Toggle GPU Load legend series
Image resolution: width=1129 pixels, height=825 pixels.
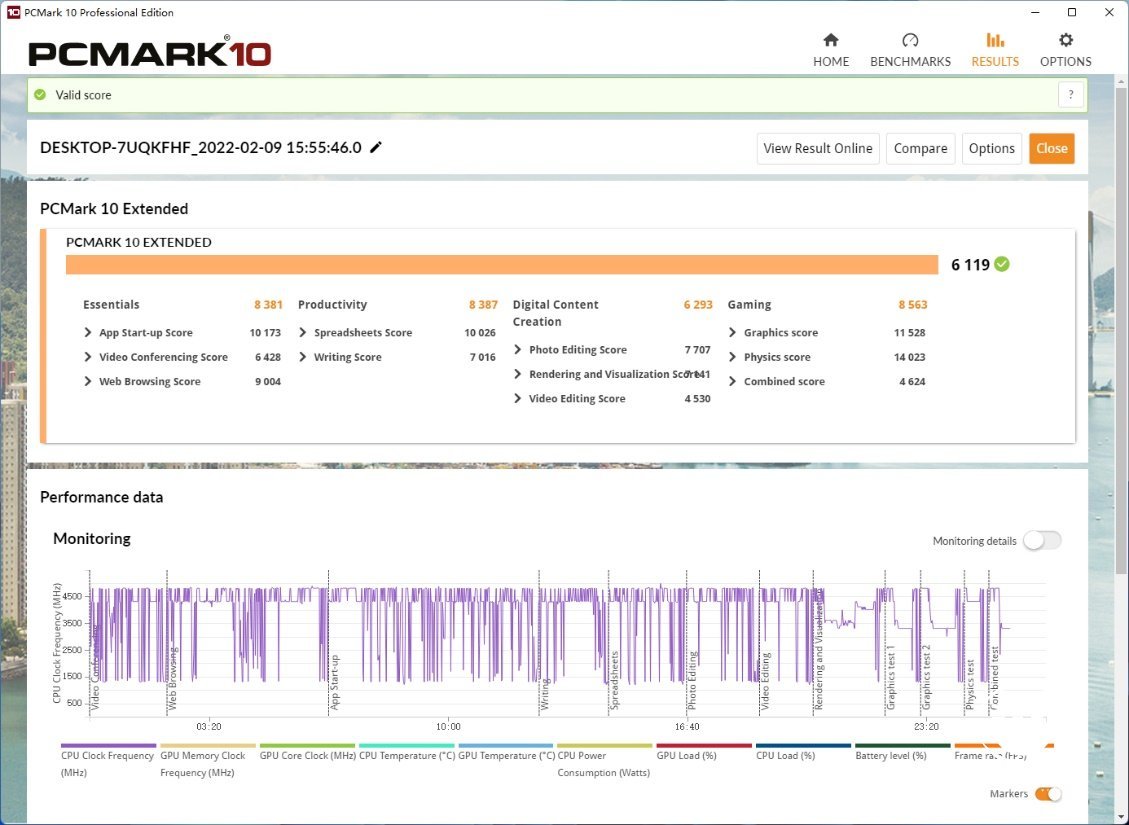coord(703,754)
